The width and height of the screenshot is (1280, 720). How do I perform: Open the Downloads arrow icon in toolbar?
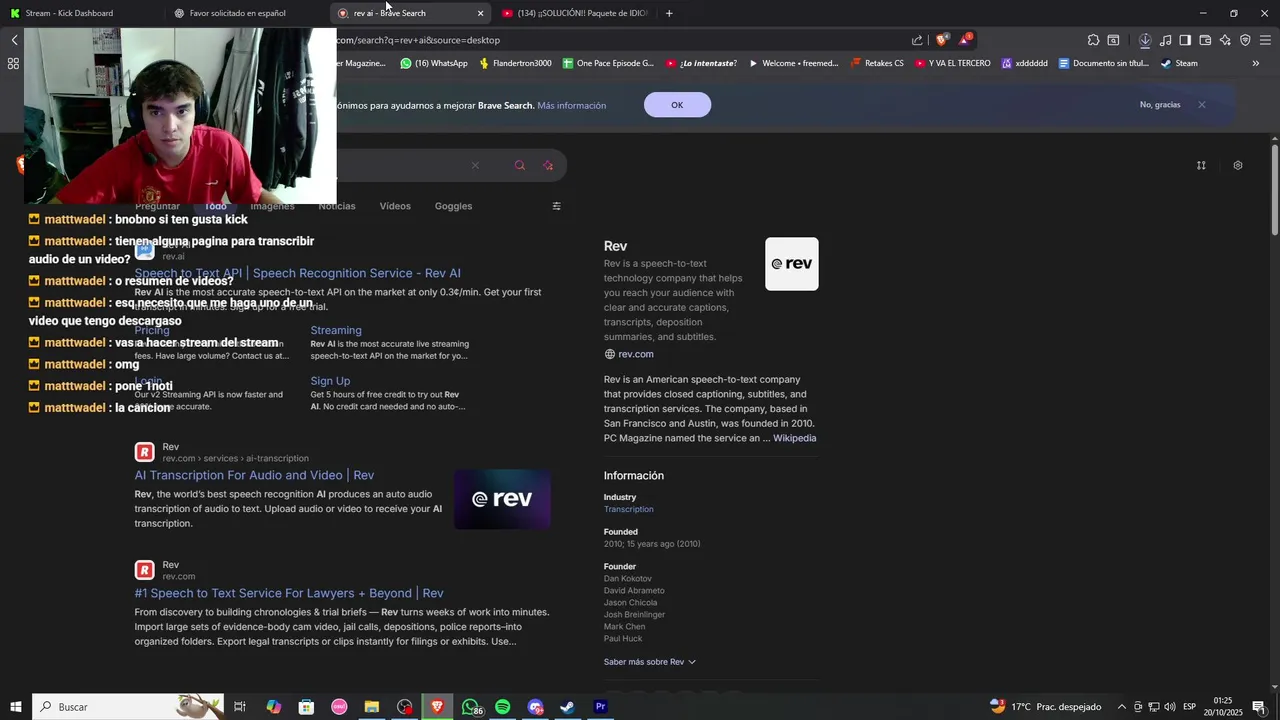tap(1145, 40)
